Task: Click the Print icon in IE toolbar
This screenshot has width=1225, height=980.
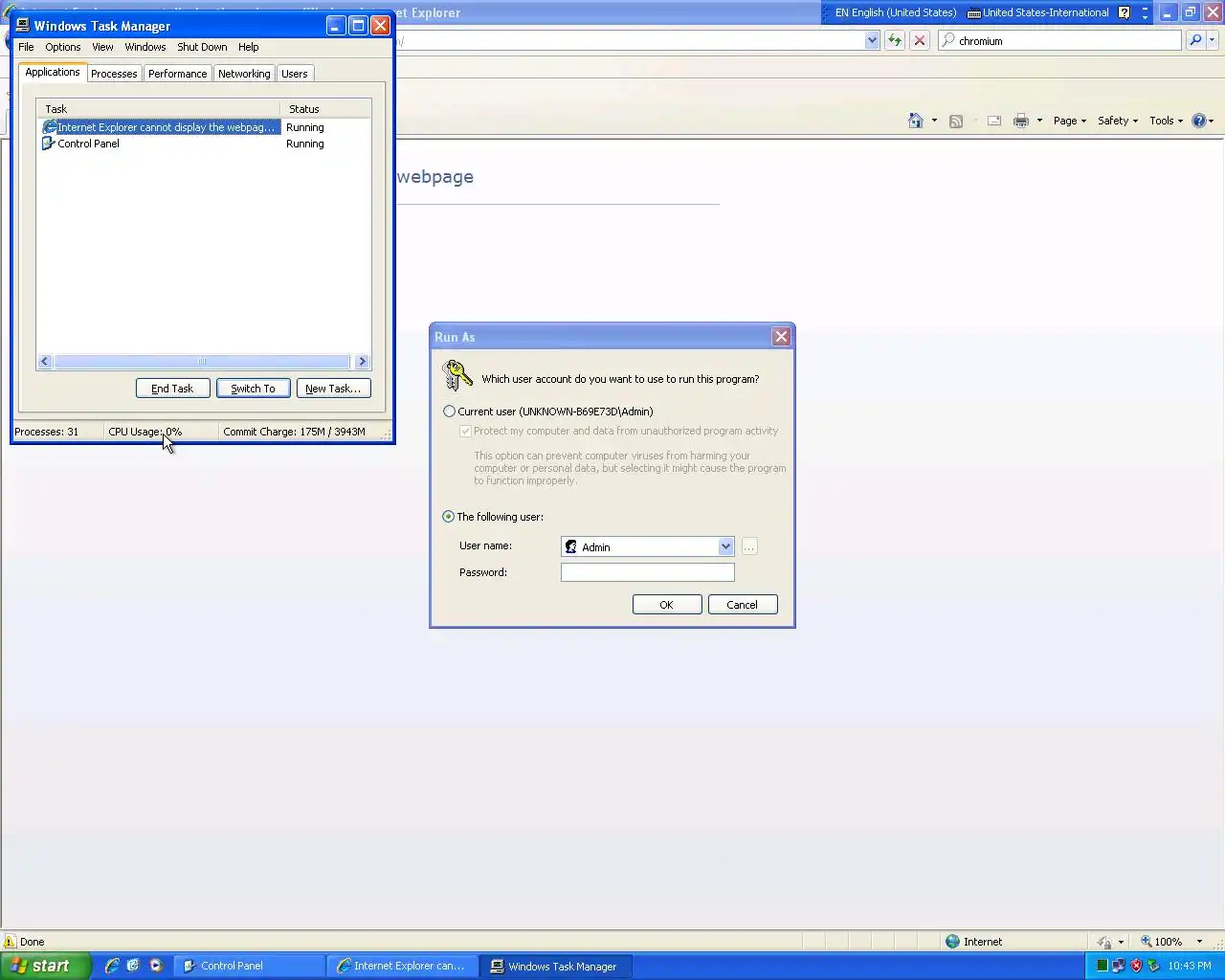Action: click(1020, 121)
